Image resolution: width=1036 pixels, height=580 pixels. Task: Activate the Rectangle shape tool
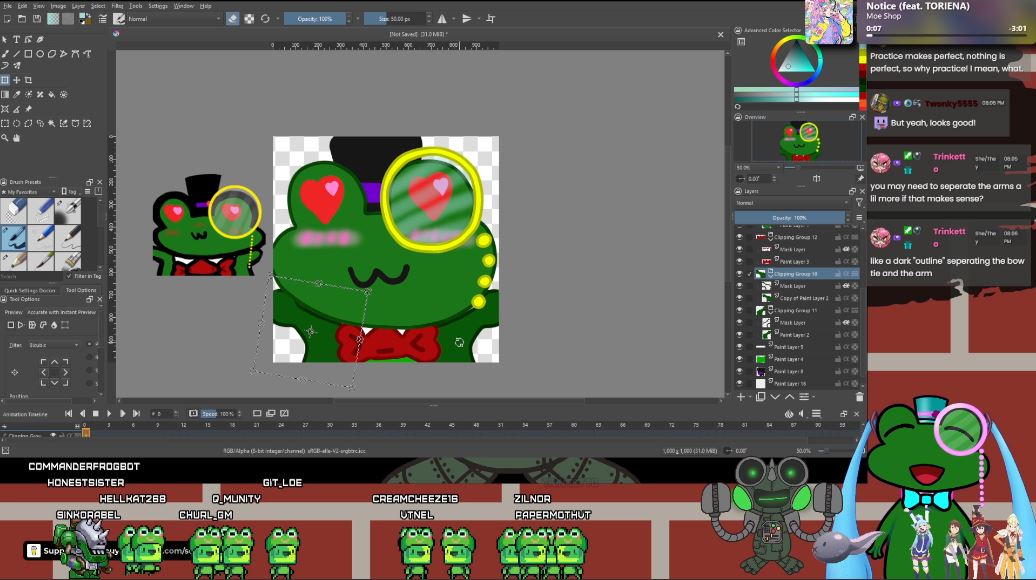pyautogui.click(x=28, y=54)
